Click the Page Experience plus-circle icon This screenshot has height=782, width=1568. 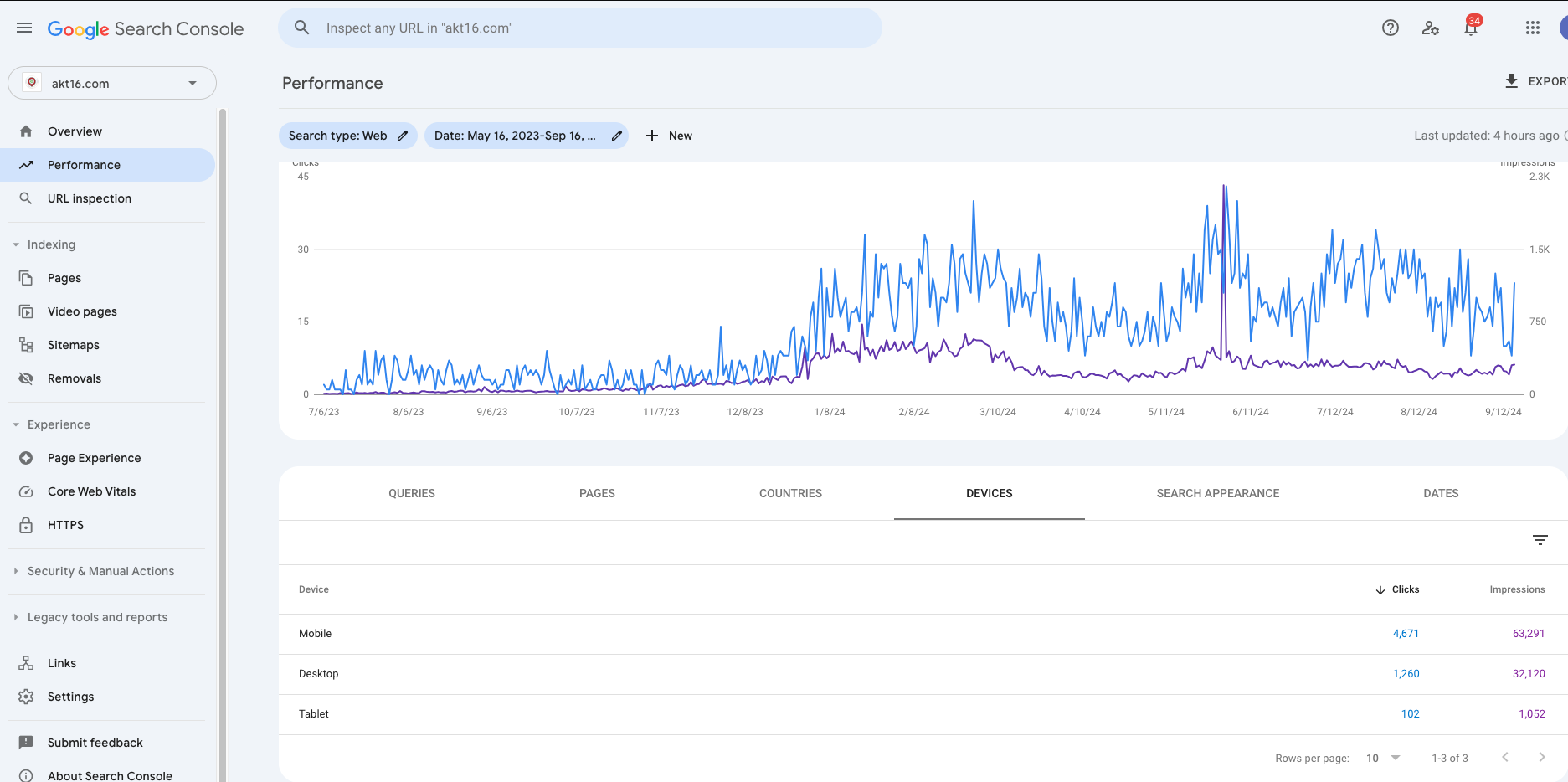26,458
